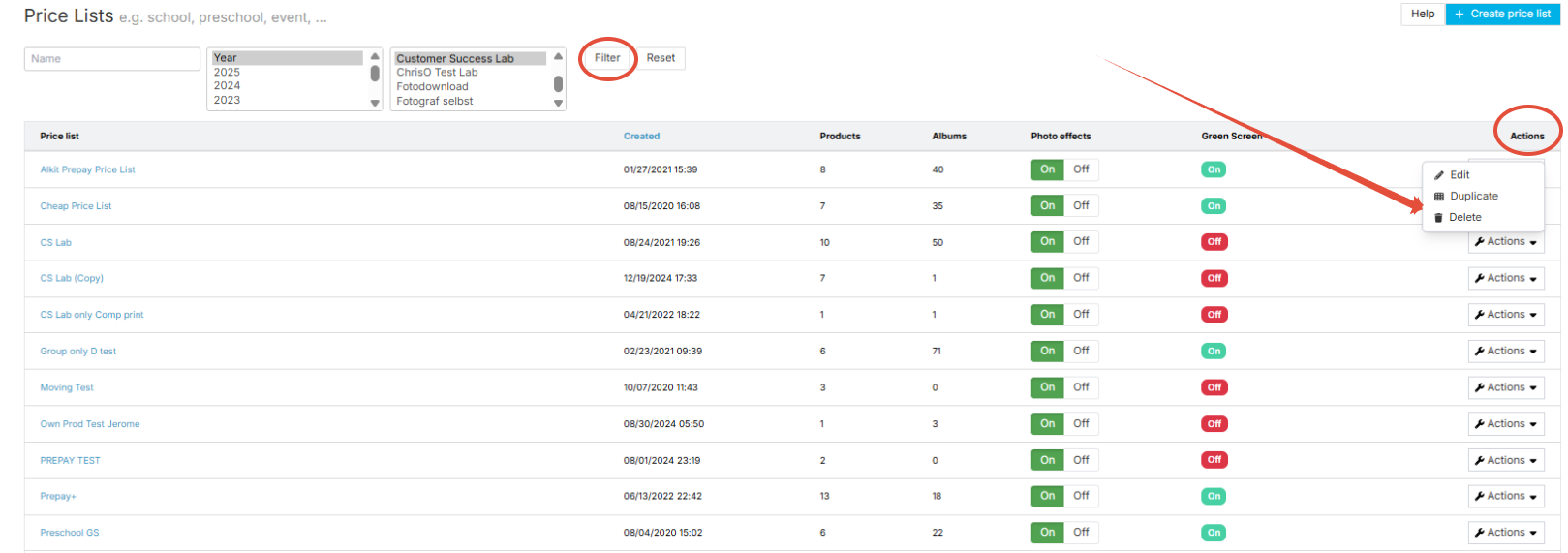
Task: Click albums count 71
Action: coord(937,352)
